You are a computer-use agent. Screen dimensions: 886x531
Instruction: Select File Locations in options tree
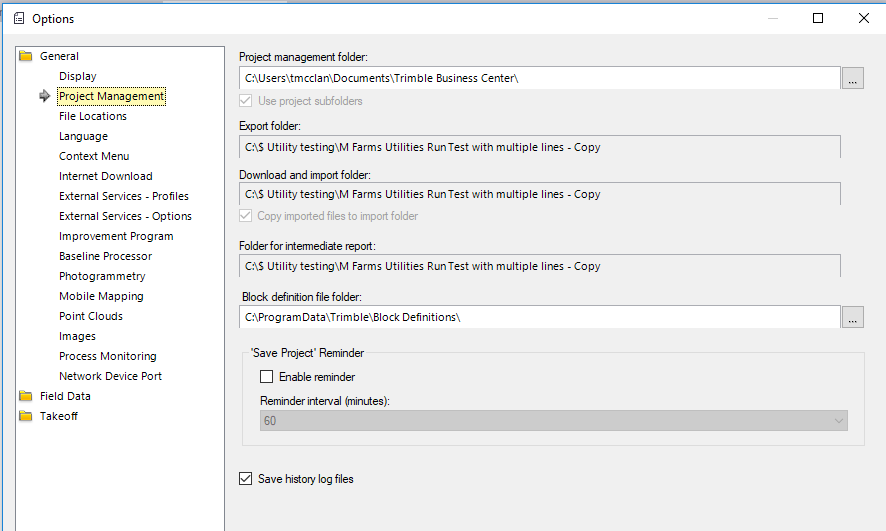click(x=93, y=116)
